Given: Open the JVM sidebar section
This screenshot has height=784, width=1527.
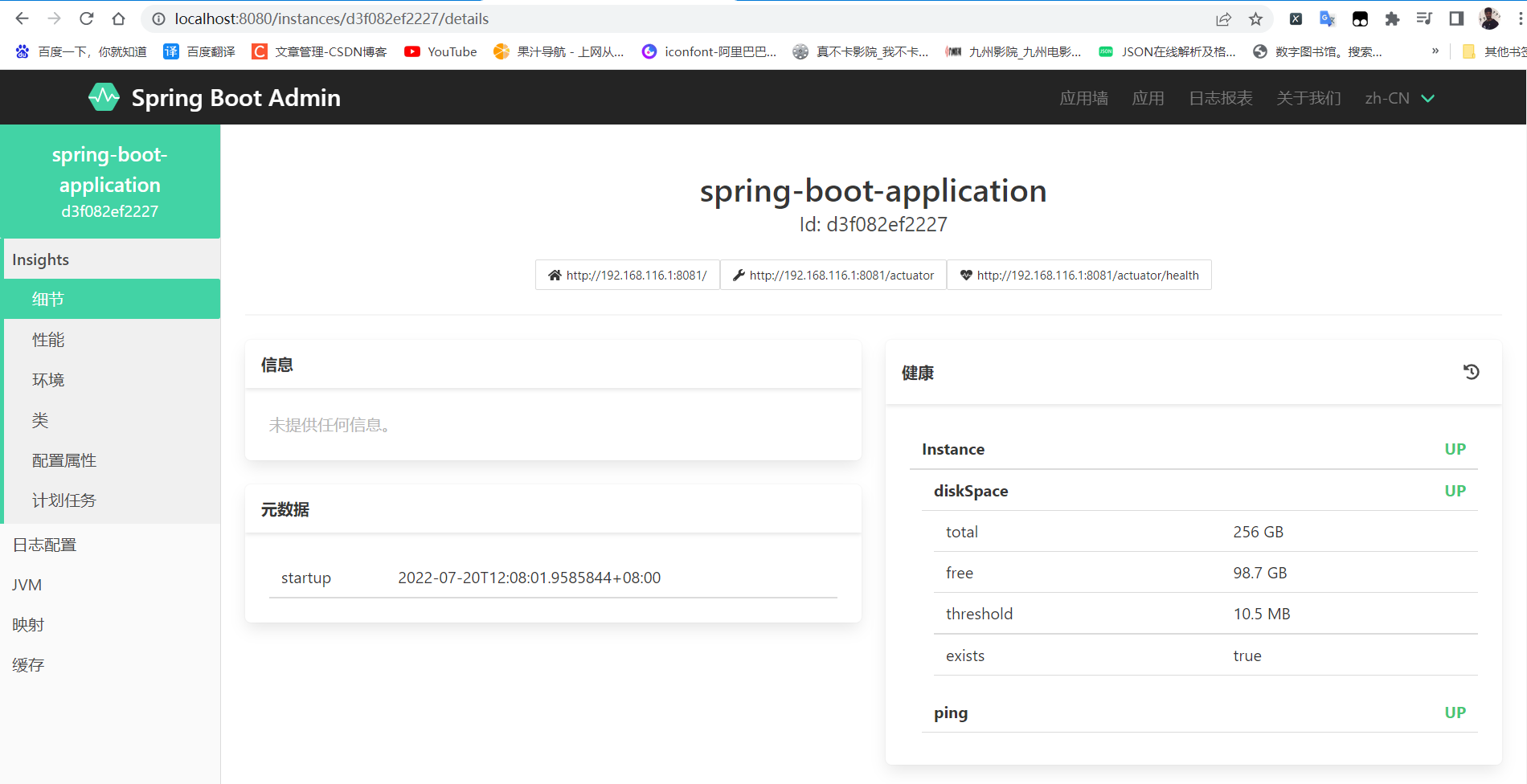Looking at the screenshot, I should (110, 585).
